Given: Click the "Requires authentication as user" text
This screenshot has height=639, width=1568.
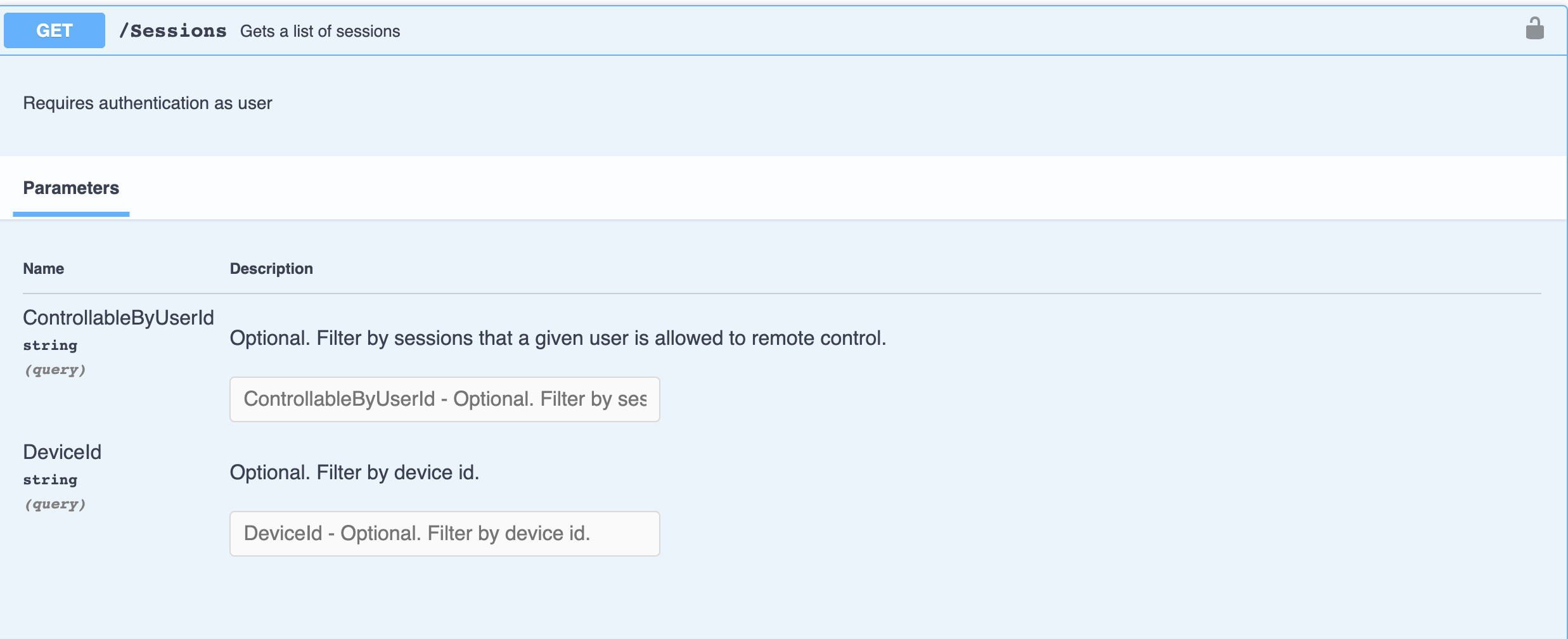Looking at the screenshot, I should coord(148,103).
